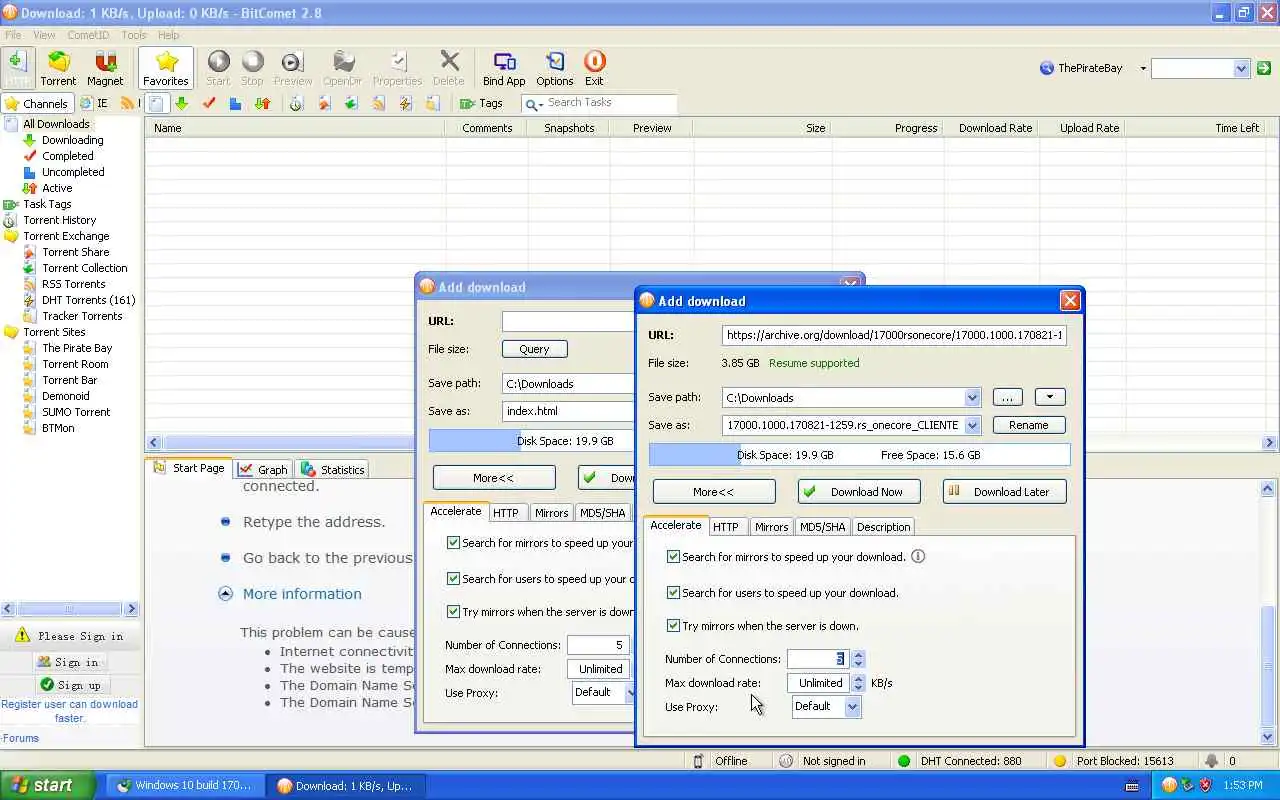
Task: Select DHT Torrents (161) in sidebar
Action: click(x=88, y=300)
